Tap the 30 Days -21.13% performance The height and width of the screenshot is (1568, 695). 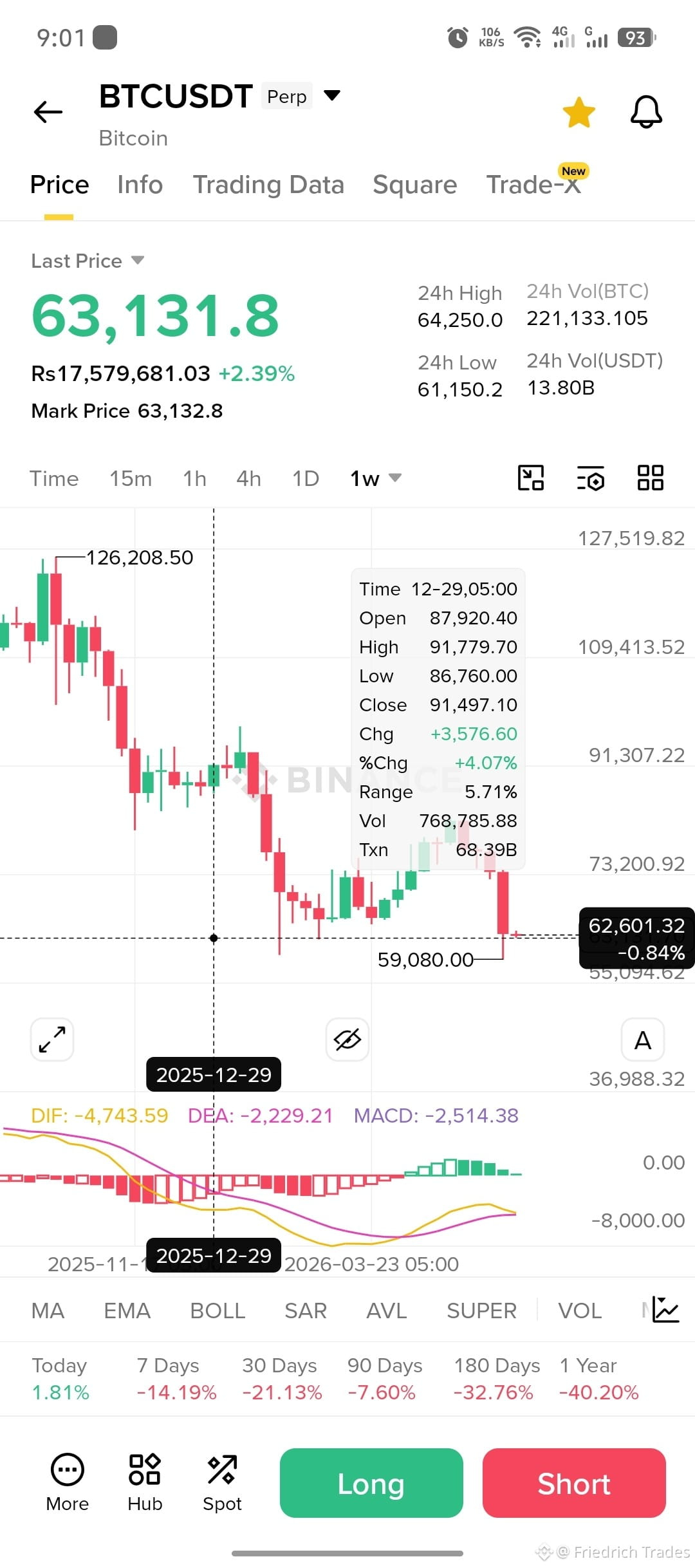(x=282, y=1379)
